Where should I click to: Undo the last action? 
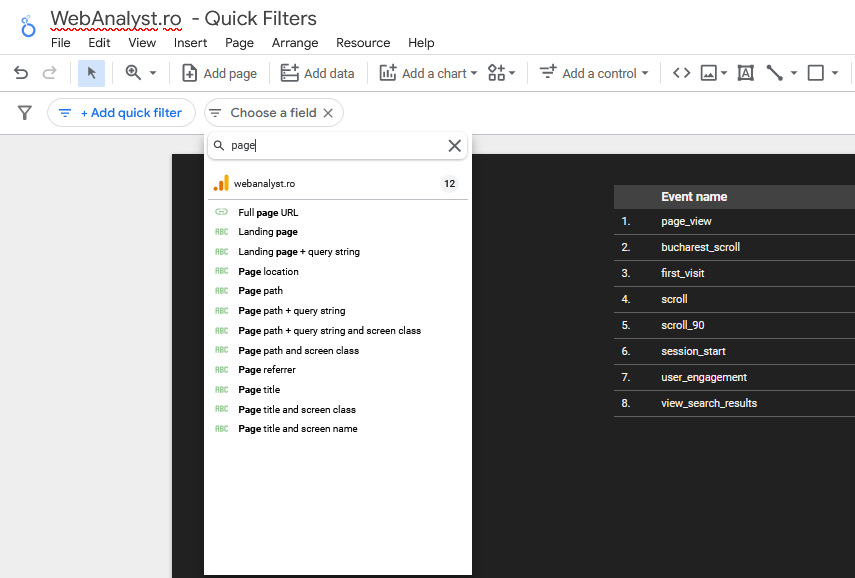coord(21,73)
